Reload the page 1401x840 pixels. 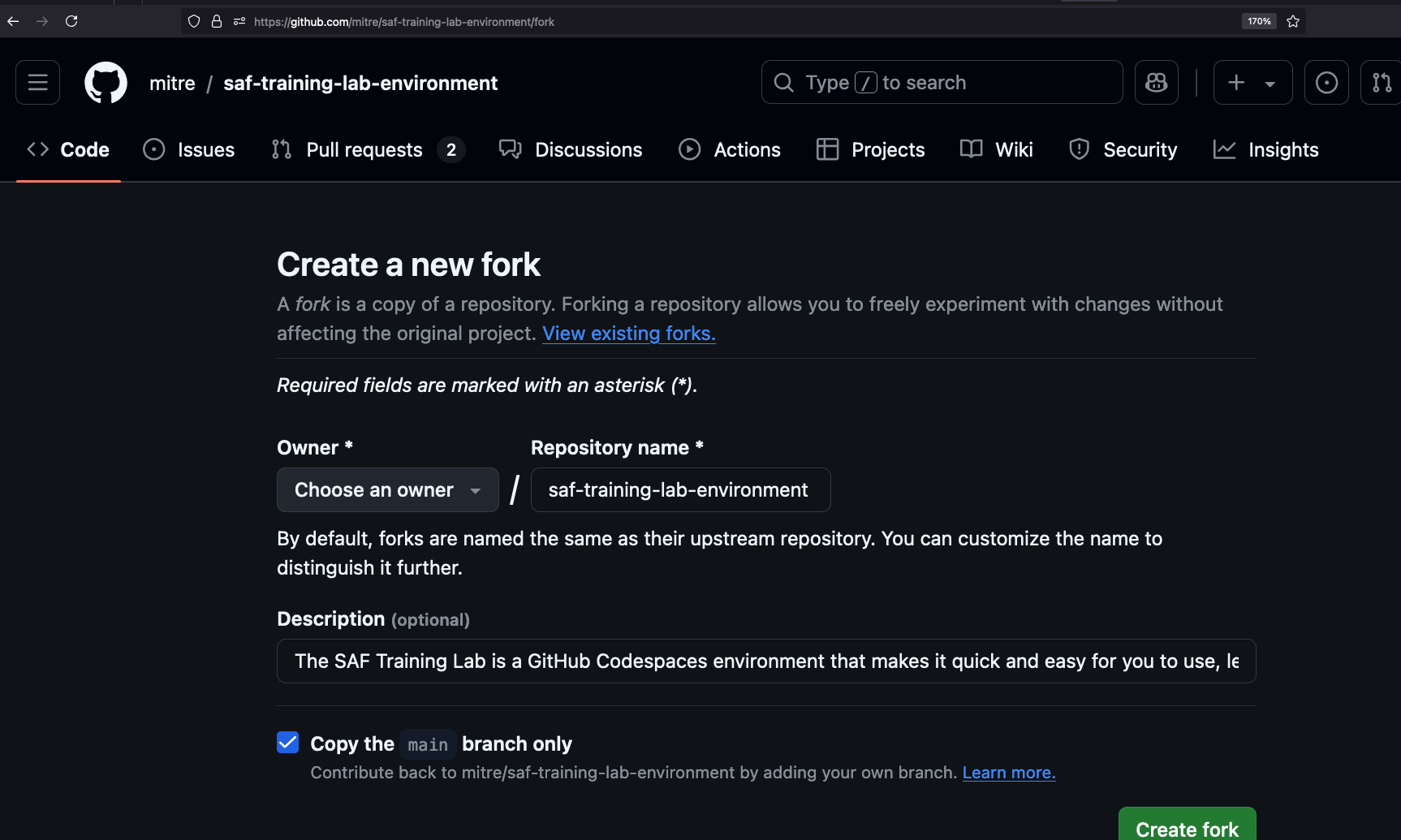point(71,21)
